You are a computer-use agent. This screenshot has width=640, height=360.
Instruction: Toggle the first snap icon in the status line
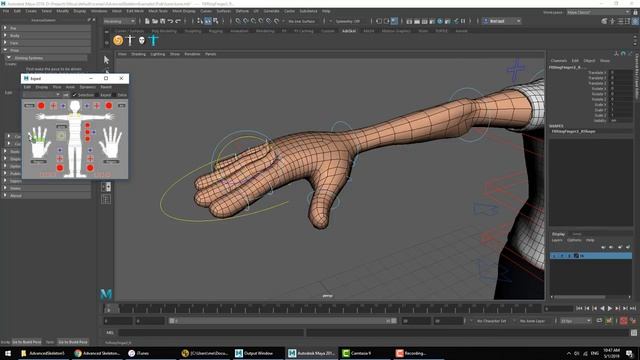[x=238, y=21]
